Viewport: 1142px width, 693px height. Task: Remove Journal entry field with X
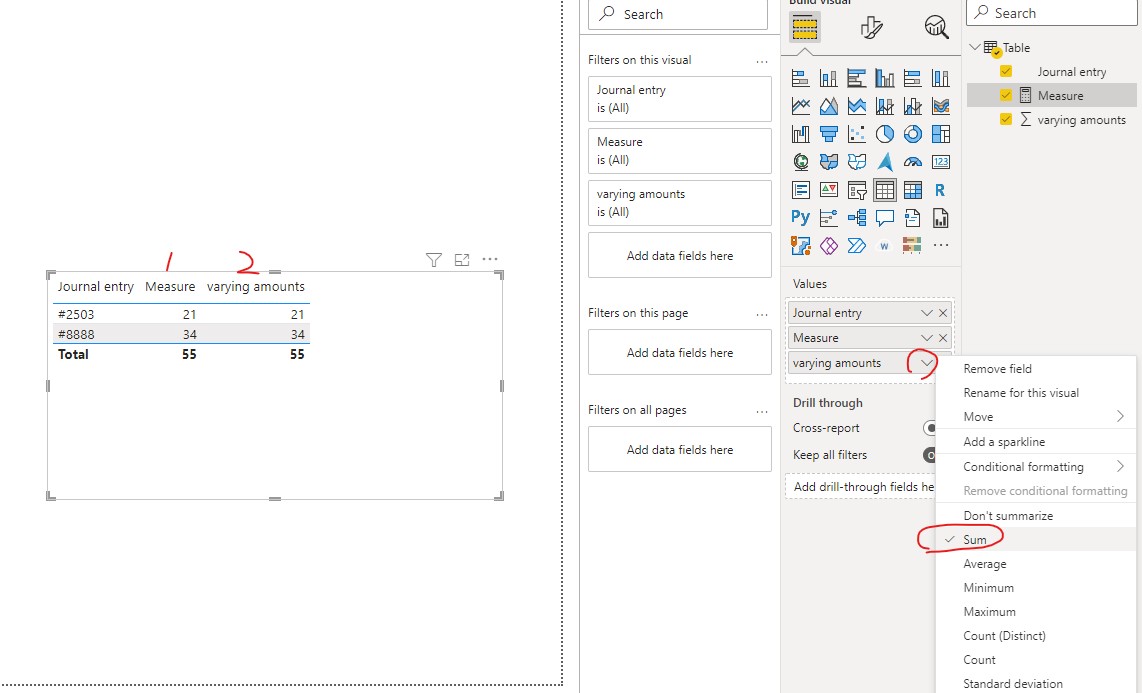tap(943, 313)
